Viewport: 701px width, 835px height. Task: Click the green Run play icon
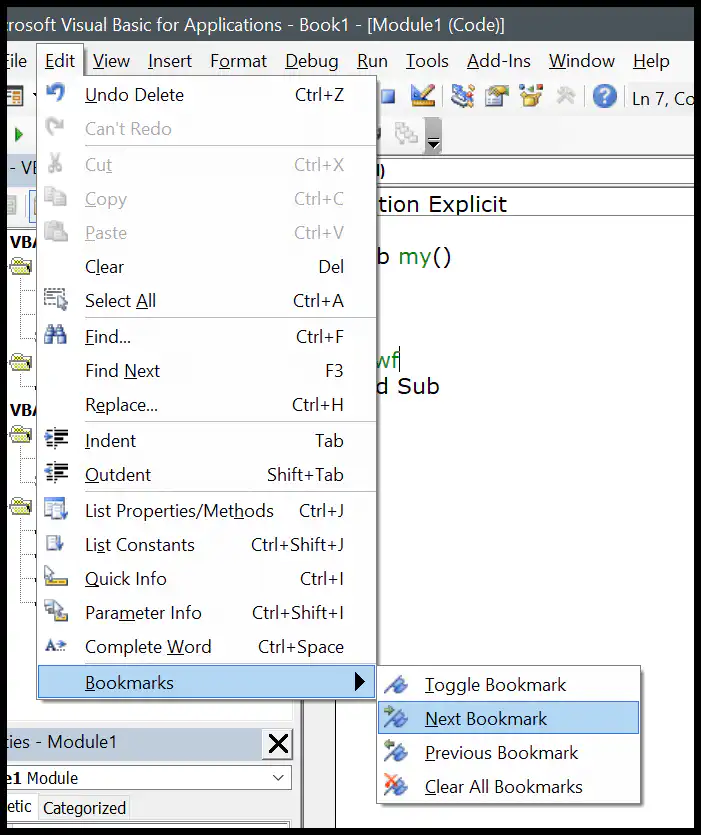coord(19,134)
